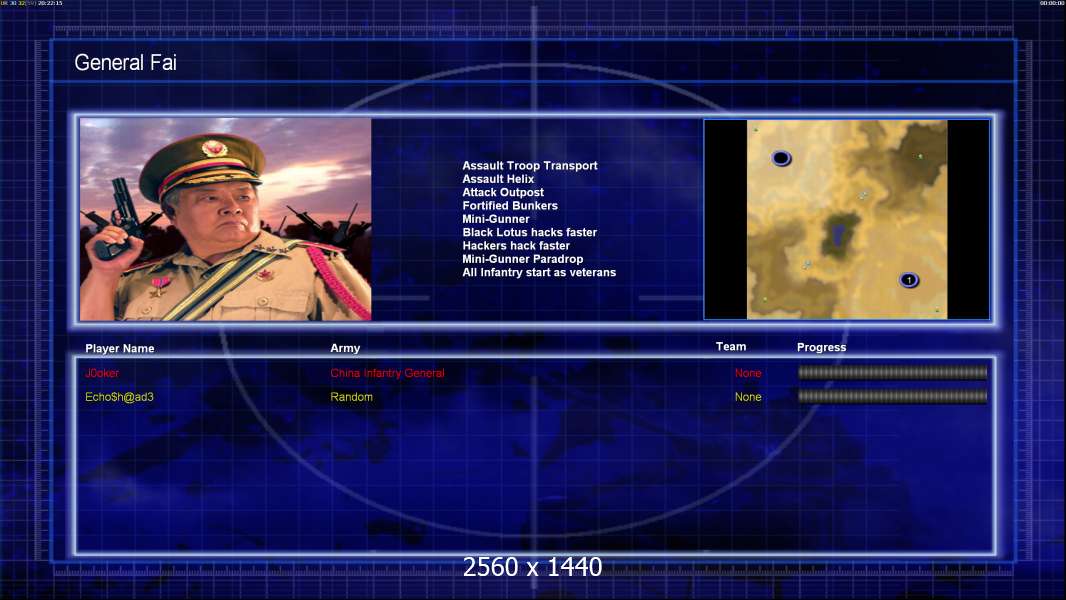Image resolution: width=1066 pixels, height=600 pixels.
Task: Click the Assault Helix ability text
Action: click(x=498, y=179)
